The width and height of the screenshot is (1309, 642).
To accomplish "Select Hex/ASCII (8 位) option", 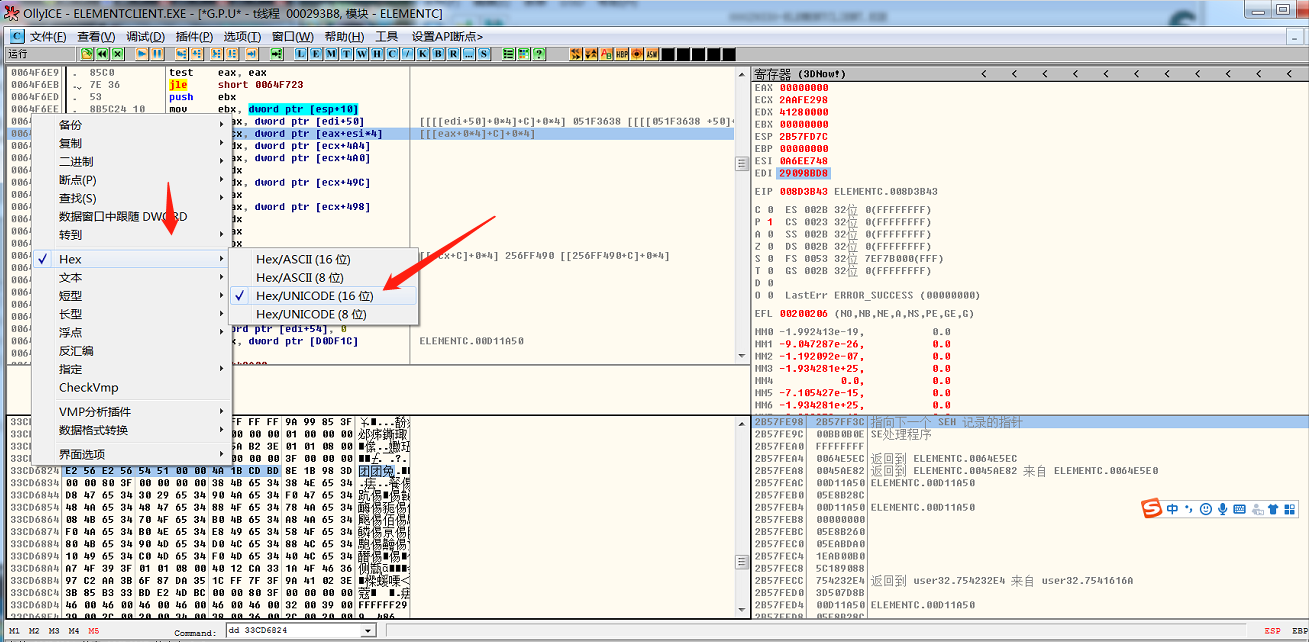I will click(x=323, y=278).
